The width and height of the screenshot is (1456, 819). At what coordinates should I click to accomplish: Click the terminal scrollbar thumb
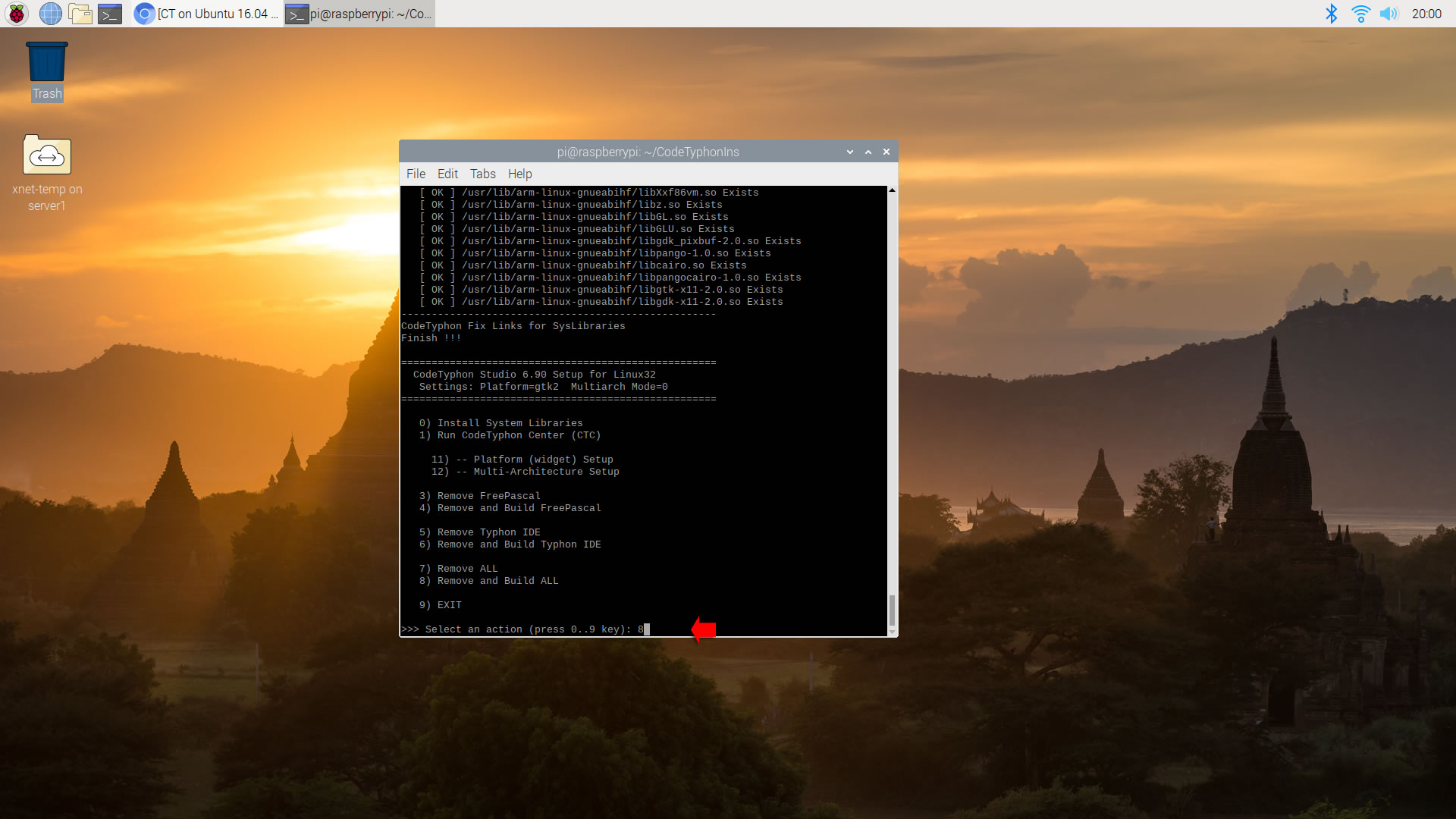click(893, 610)
